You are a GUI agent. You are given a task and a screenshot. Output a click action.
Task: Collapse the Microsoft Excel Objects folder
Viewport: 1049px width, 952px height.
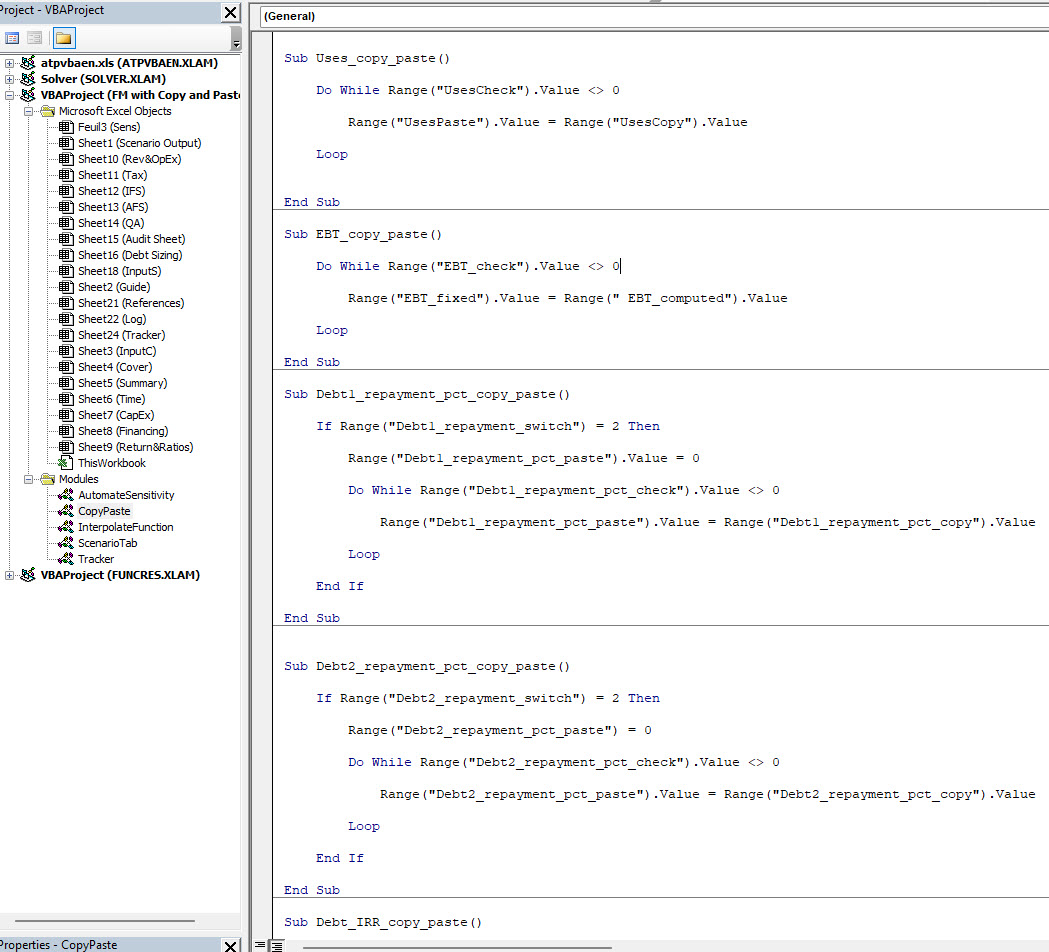point(28,111)
